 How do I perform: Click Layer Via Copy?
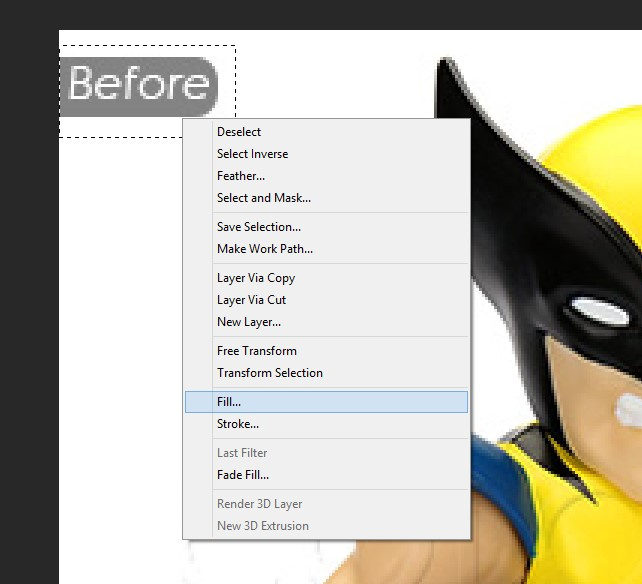[x=256, y=278]
